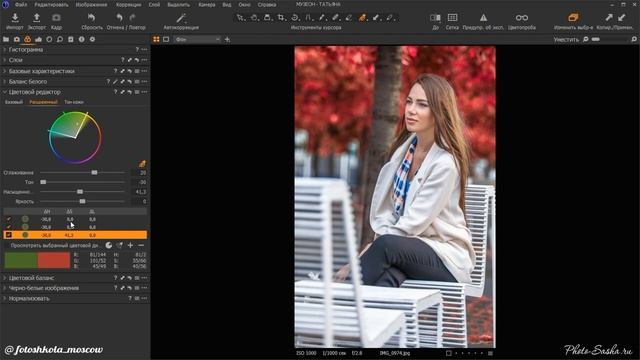640x360 pixels.
Task: Click the Сбросить (Reset) arrow icon
Action: tap(91, 18)
